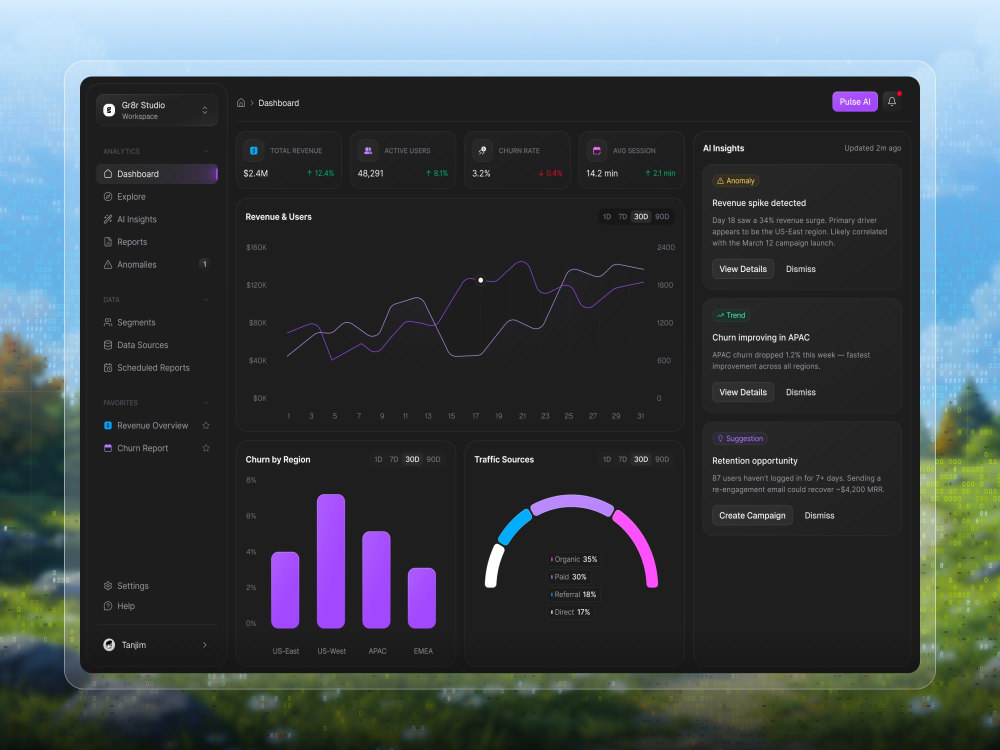Set Traffic Sources range to 90D

point(663,459)
